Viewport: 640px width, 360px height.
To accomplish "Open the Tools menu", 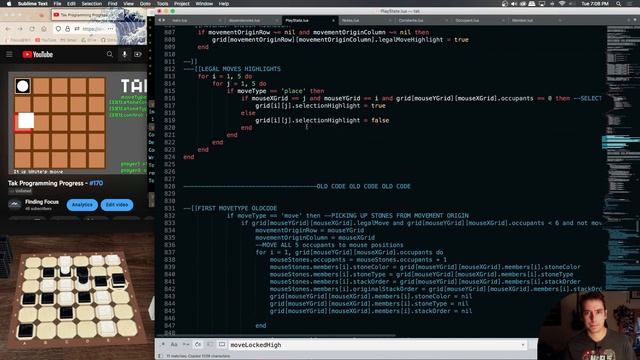I will point(162,4).
